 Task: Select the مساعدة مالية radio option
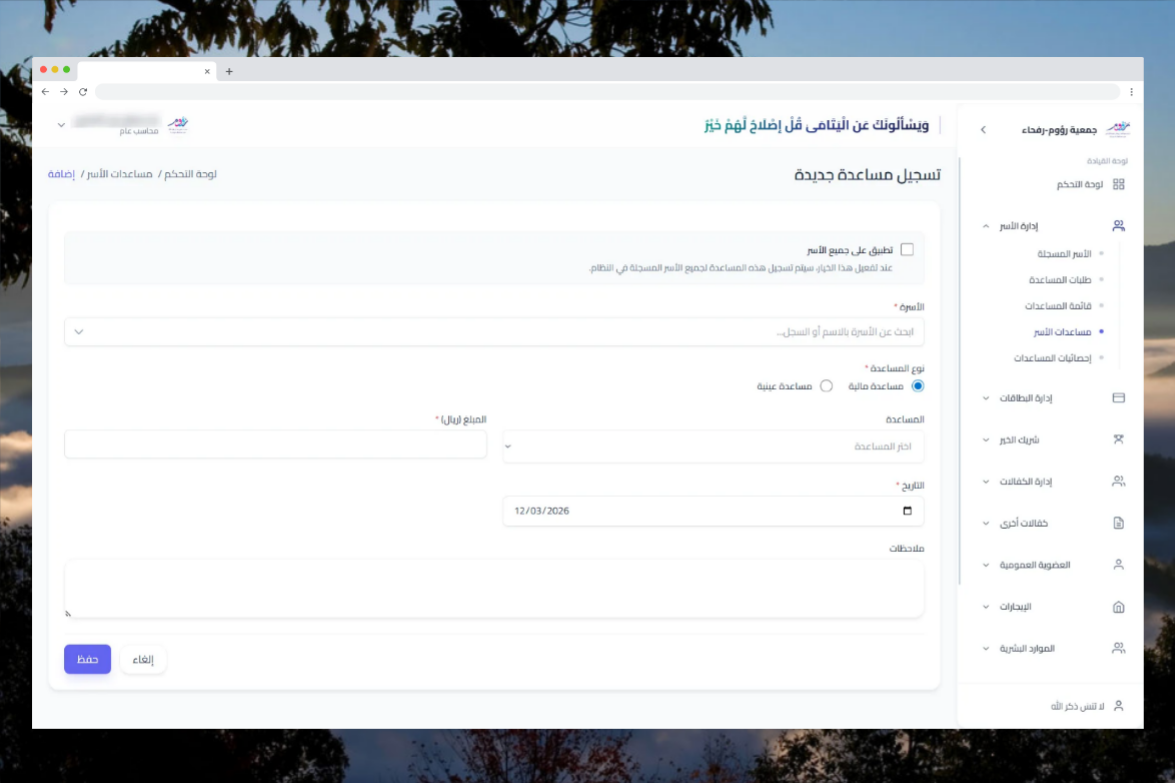tap(917, 386)
